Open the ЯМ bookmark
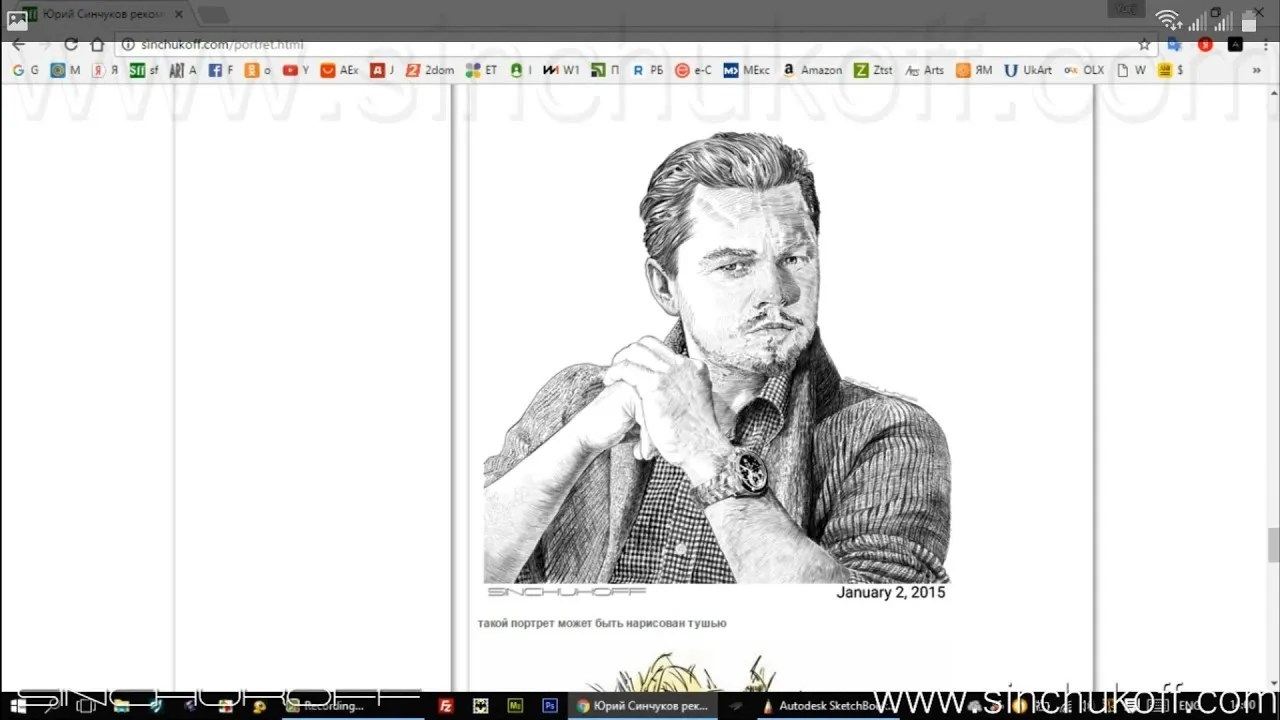Screen dimensions: 1280x720 click(x=974, y=70)
